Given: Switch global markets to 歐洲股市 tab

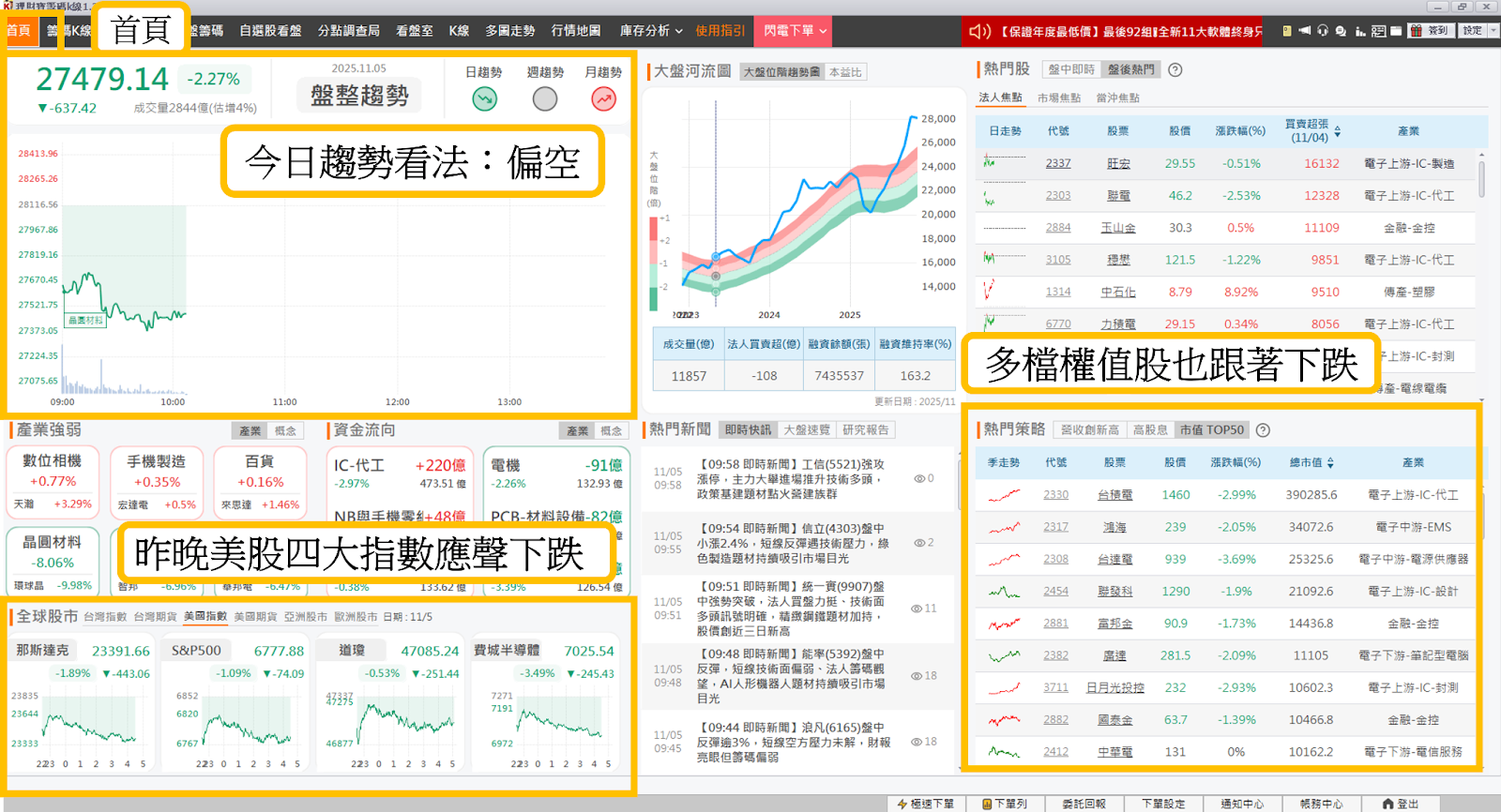Looking at the screenshot, I should (356, 617).
